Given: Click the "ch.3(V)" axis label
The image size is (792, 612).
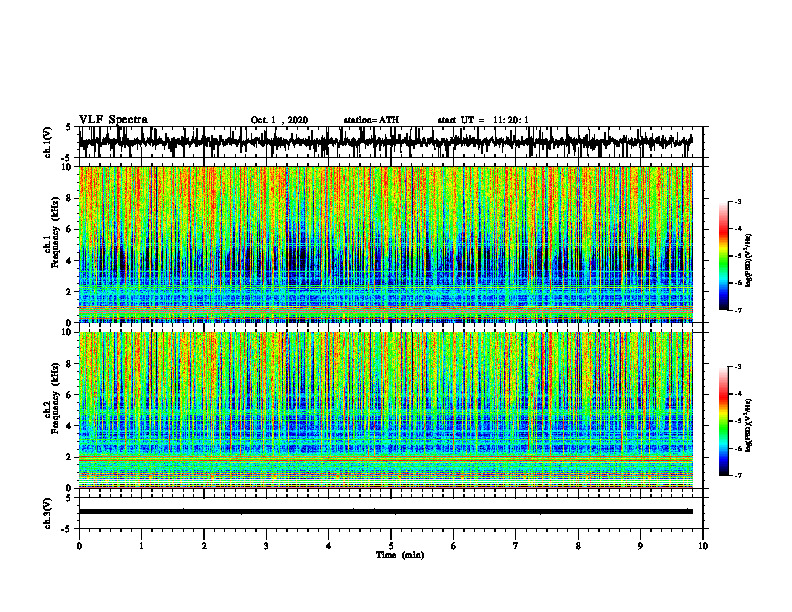Looking at the screenshot, I should click(48, 514).
